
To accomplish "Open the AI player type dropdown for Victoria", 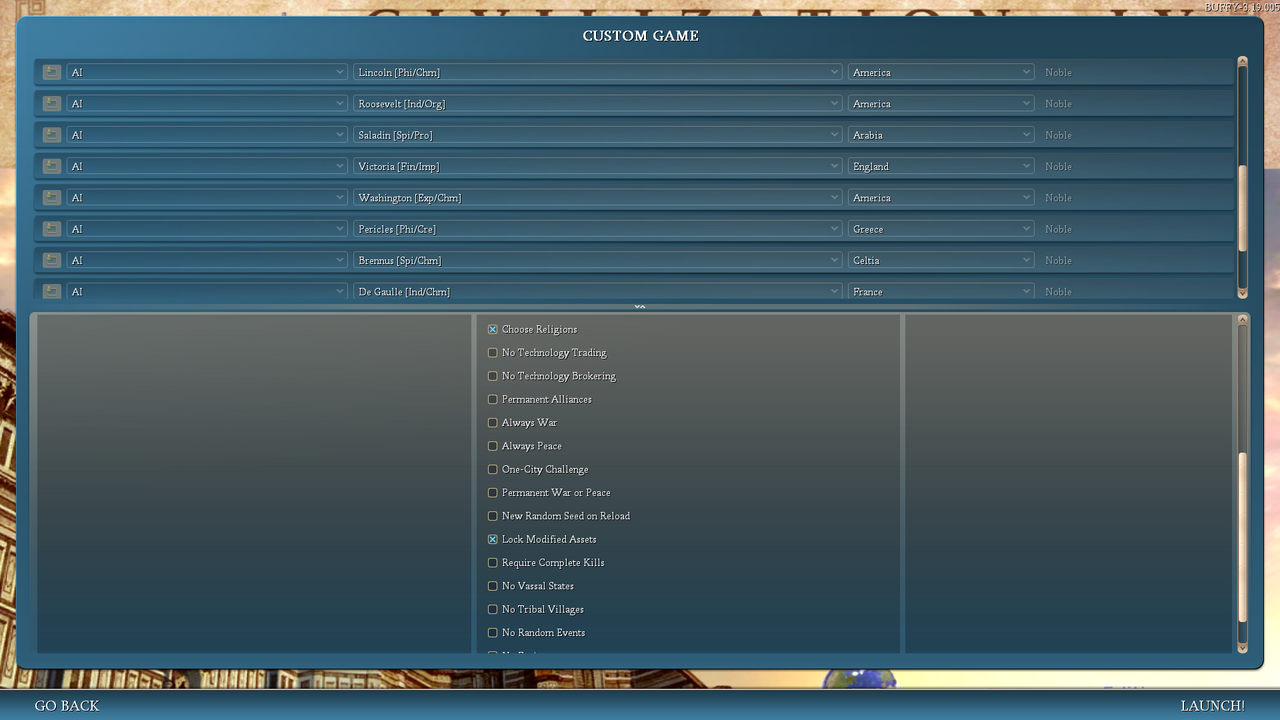I will coord(207,166).
